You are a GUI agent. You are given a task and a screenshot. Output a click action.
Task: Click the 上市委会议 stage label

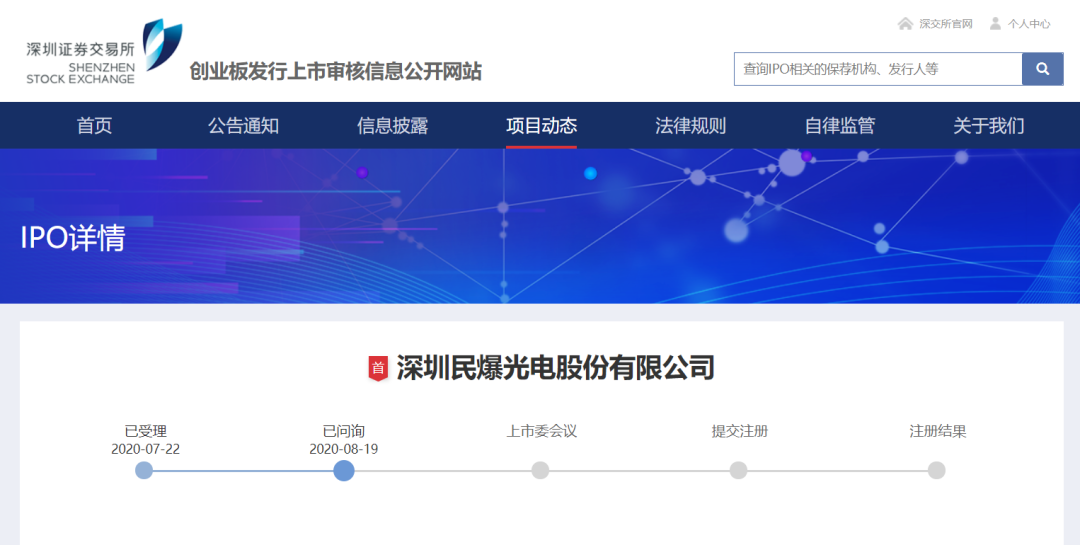[541, 431]
